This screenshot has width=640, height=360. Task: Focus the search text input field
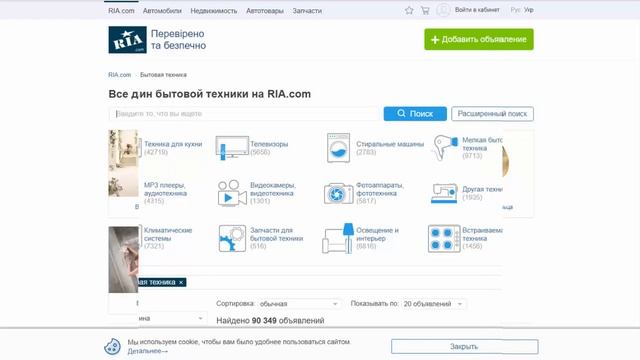pos(244,113)
